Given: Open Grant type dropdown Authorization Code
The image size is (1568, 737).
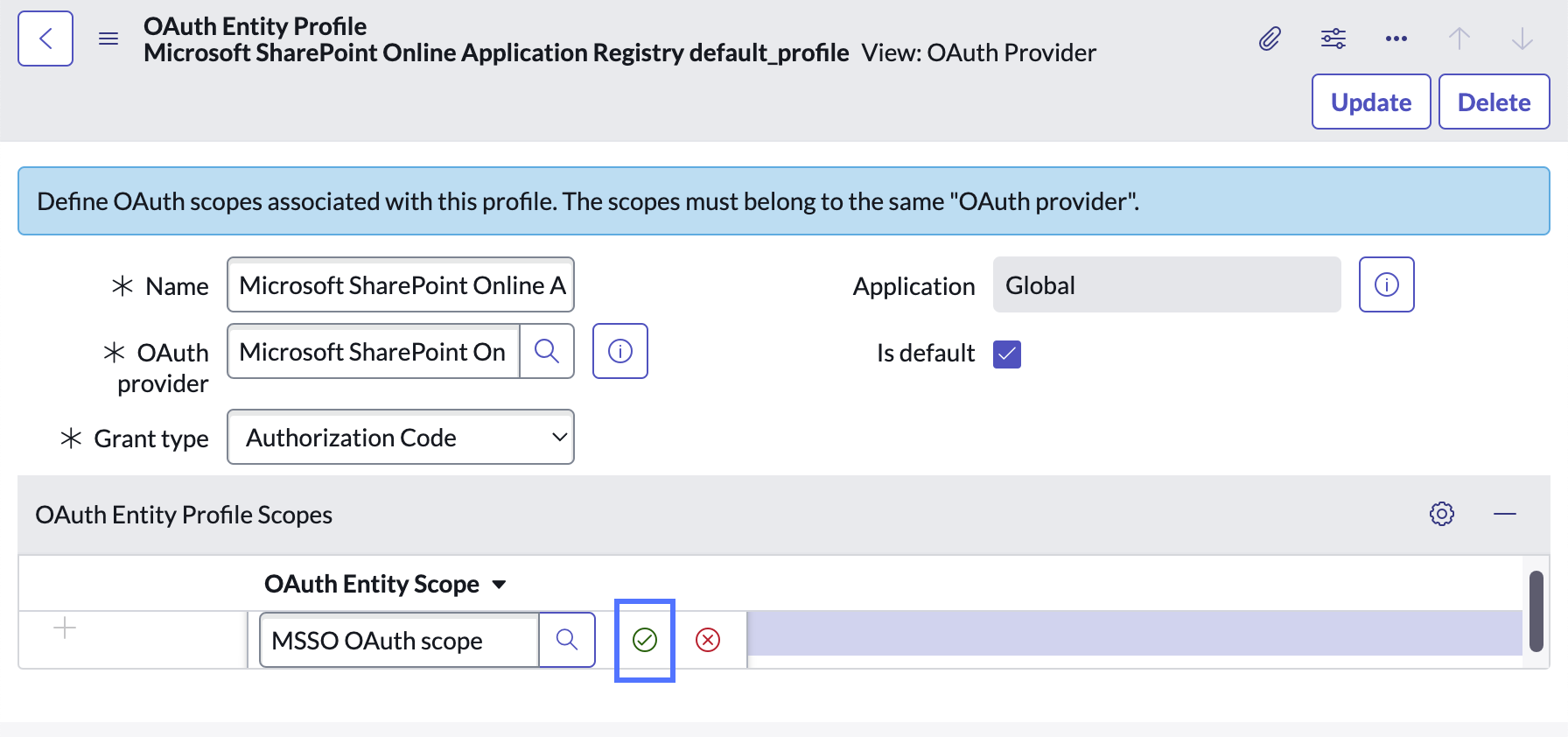Looking at the screenshot, I should (401, 437).
